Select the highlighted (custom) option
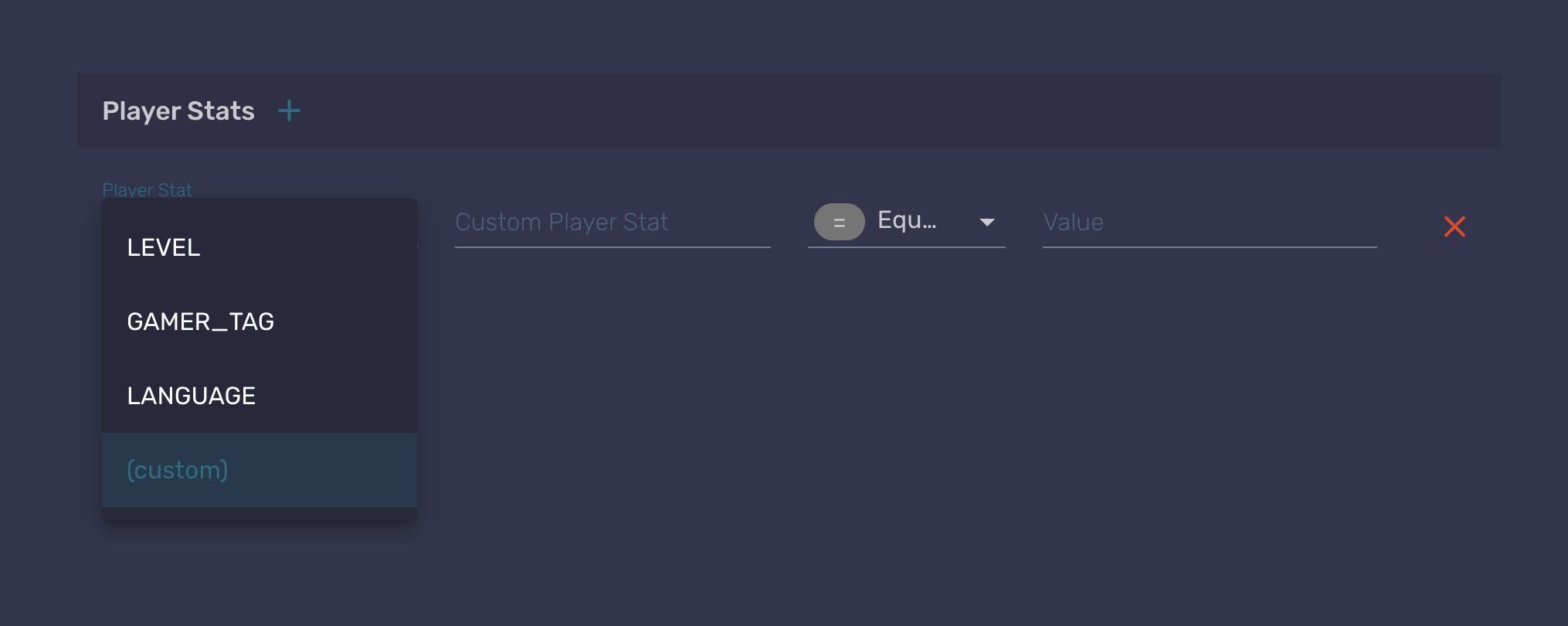This screenshot has width=1568, height=626. coord(178,470)
